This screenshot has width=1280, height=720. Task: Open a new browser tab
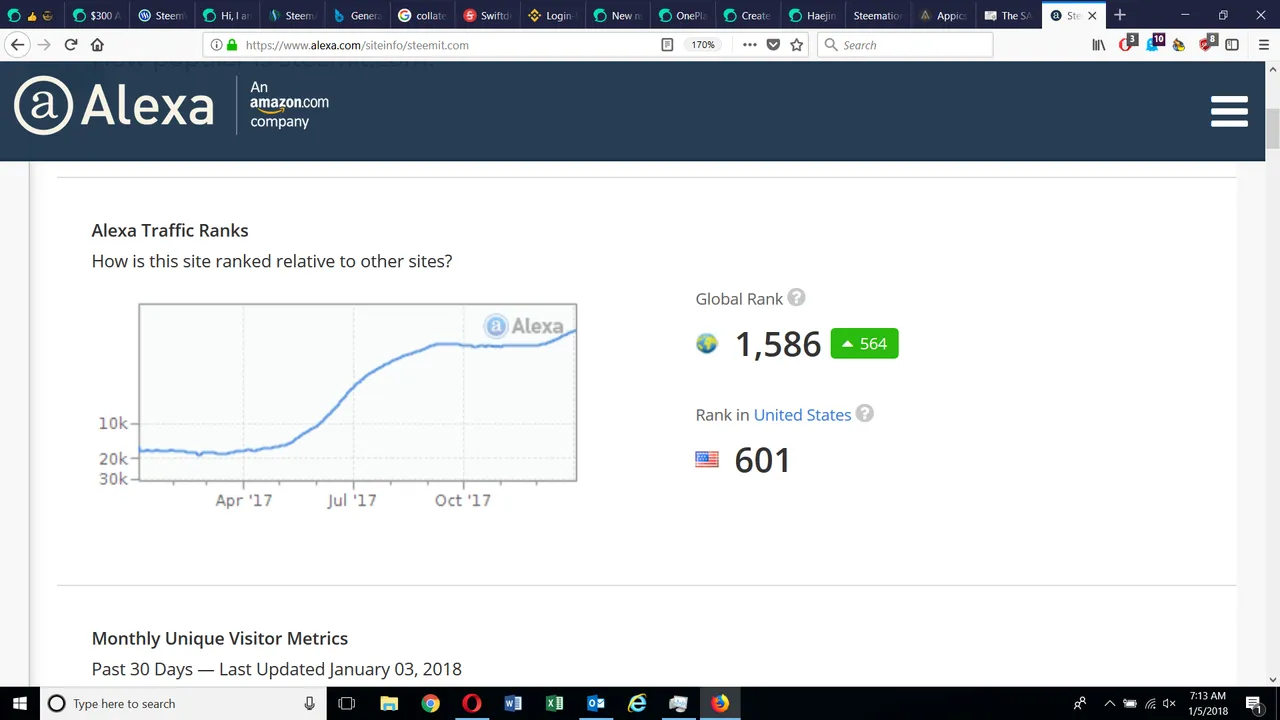pyautogui.click(x=1120, y=15)
